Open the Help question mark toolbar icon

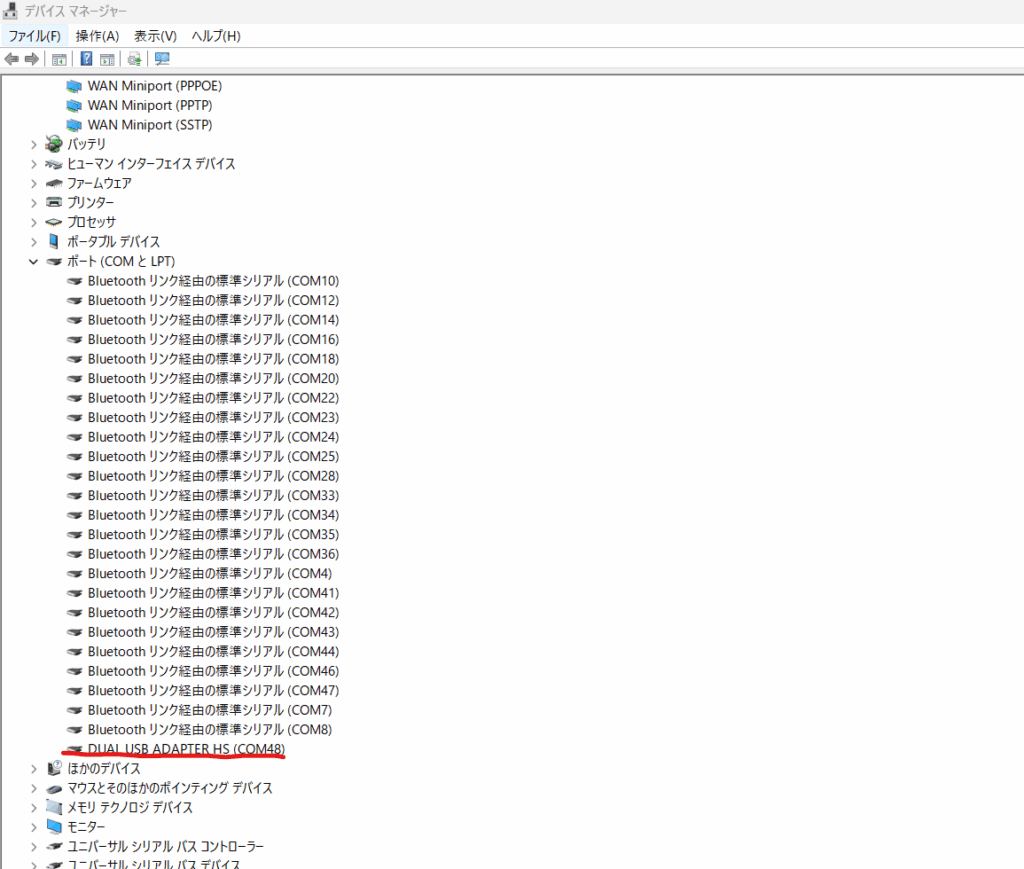tap(86, 59)
